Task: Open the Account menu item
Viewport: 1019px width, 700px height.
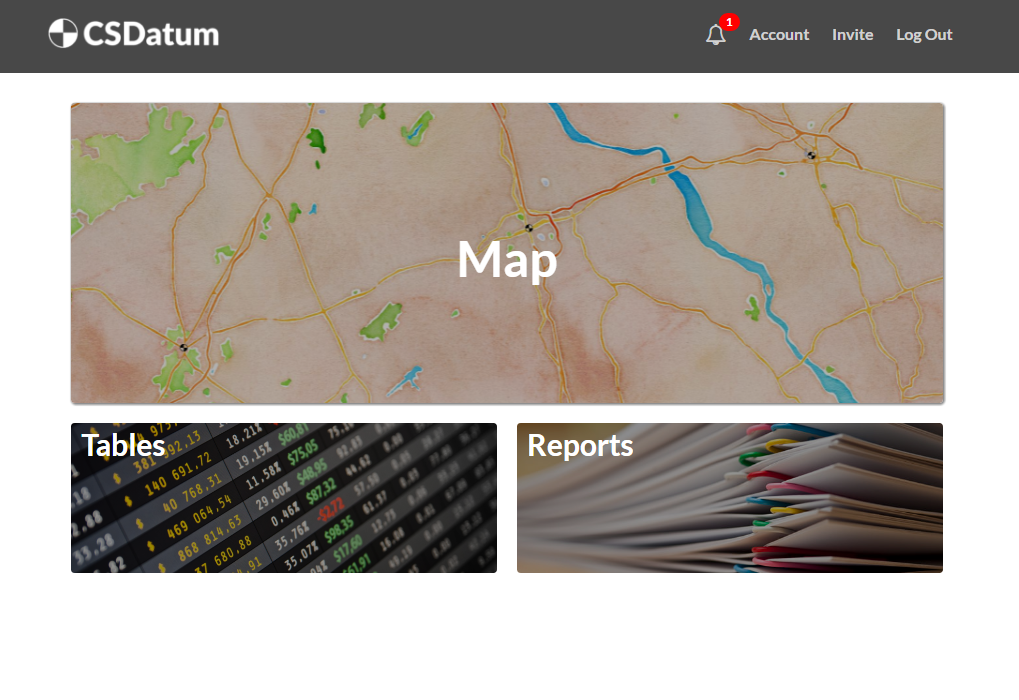Action: click(x=779, y=35)
